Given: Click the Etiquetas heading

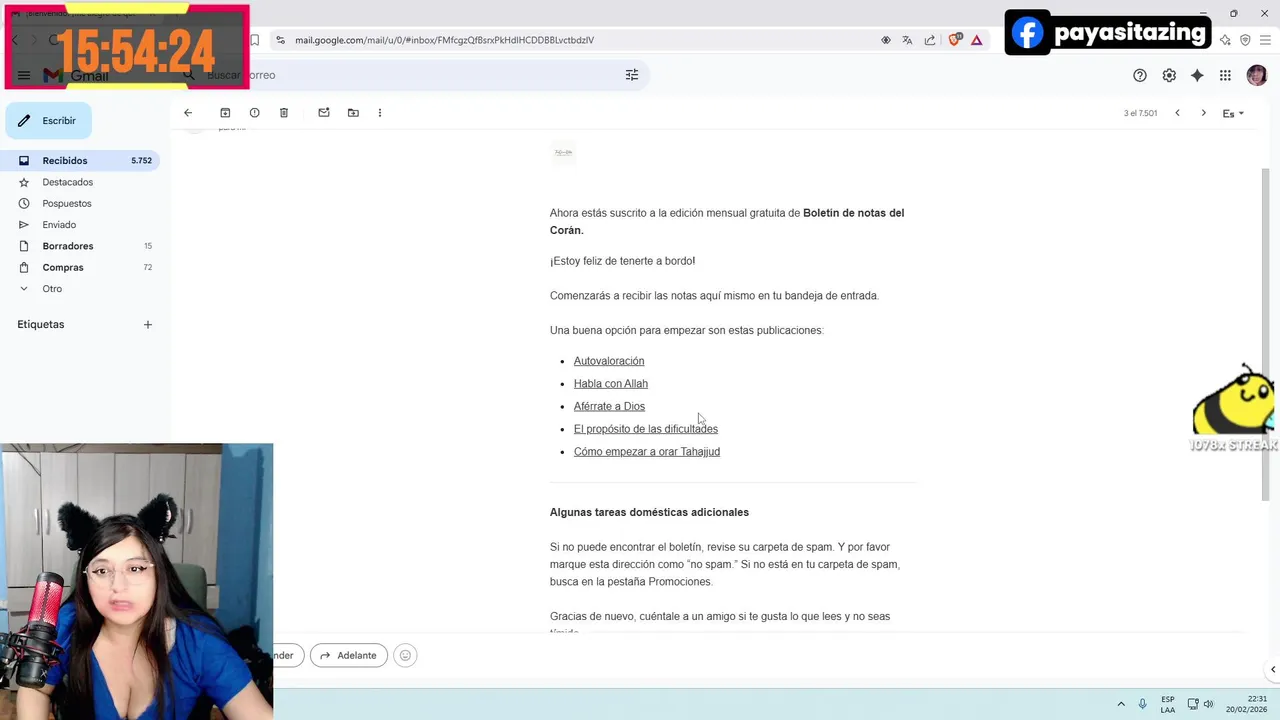Looking at the screenshot, I should (41, 324).
